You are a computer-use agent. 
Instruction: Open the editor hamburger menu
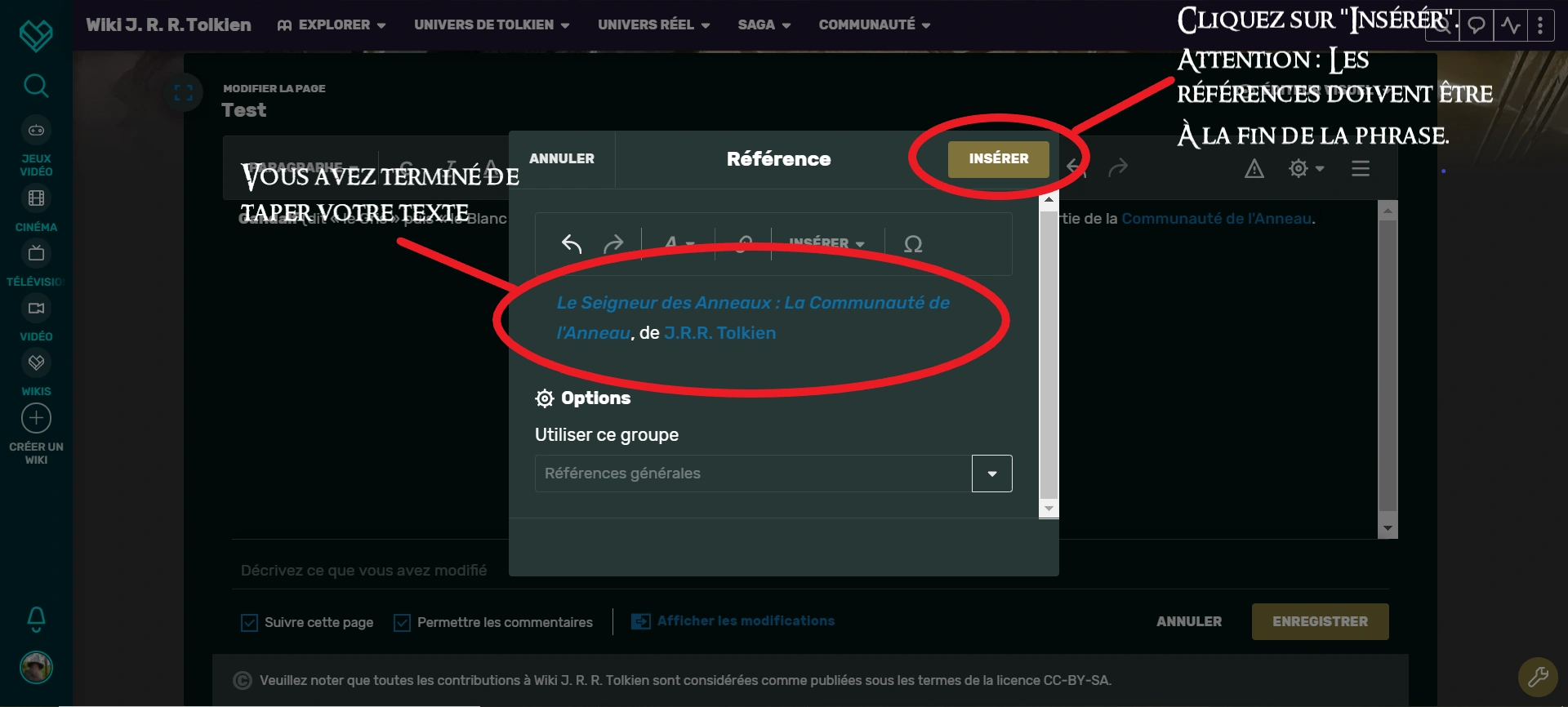(1361, 168)
